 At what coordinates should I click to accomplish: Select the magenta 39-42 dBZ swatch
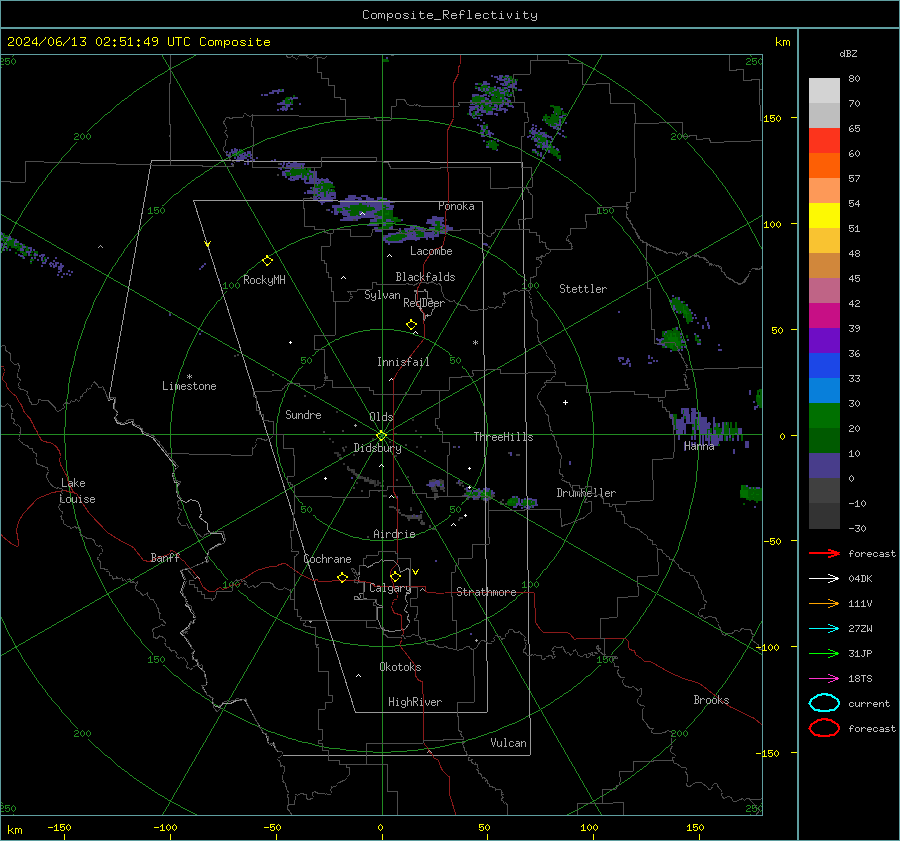click(824, 316)
